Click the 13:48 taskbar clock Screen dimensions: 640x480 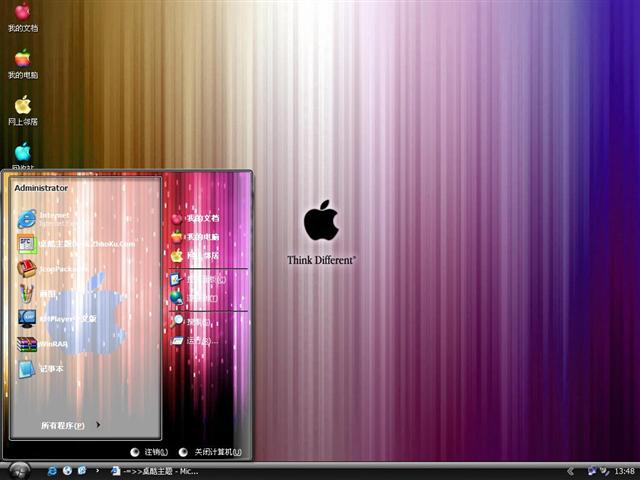(x=624, y=471)
